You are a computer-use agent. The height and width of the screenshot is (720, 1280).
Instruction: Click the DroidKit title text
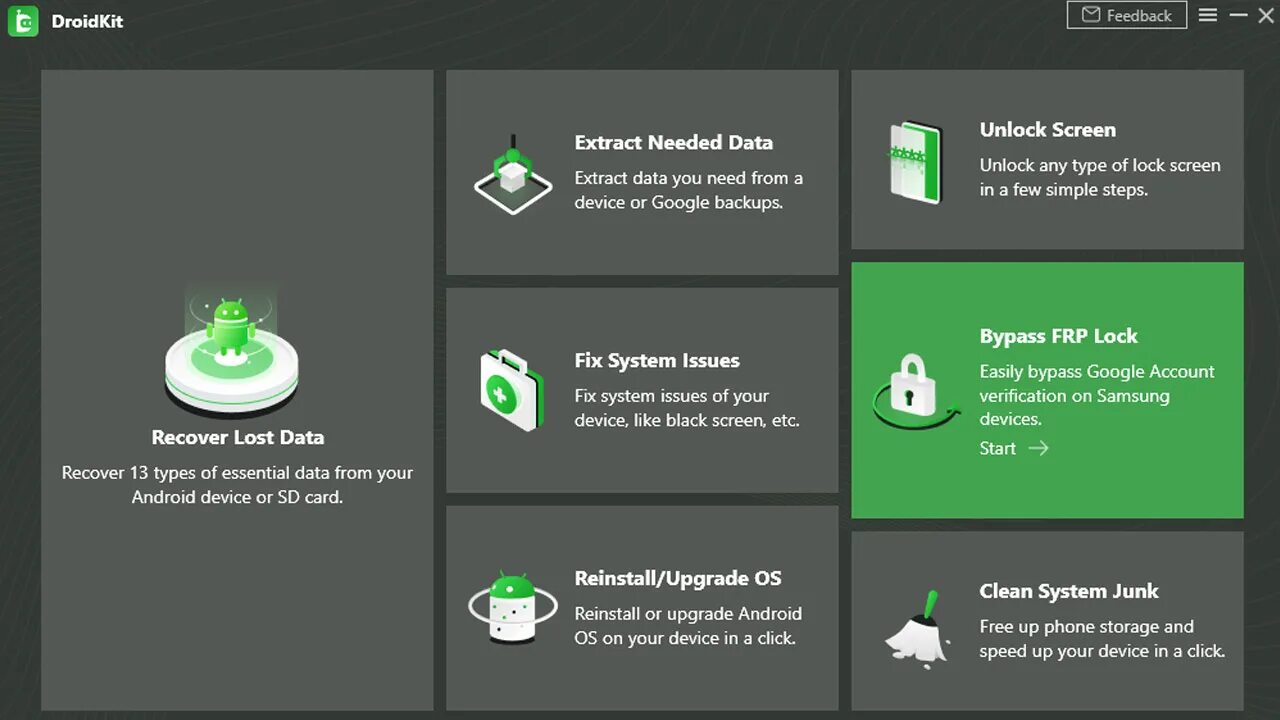(x=87, y=21)
